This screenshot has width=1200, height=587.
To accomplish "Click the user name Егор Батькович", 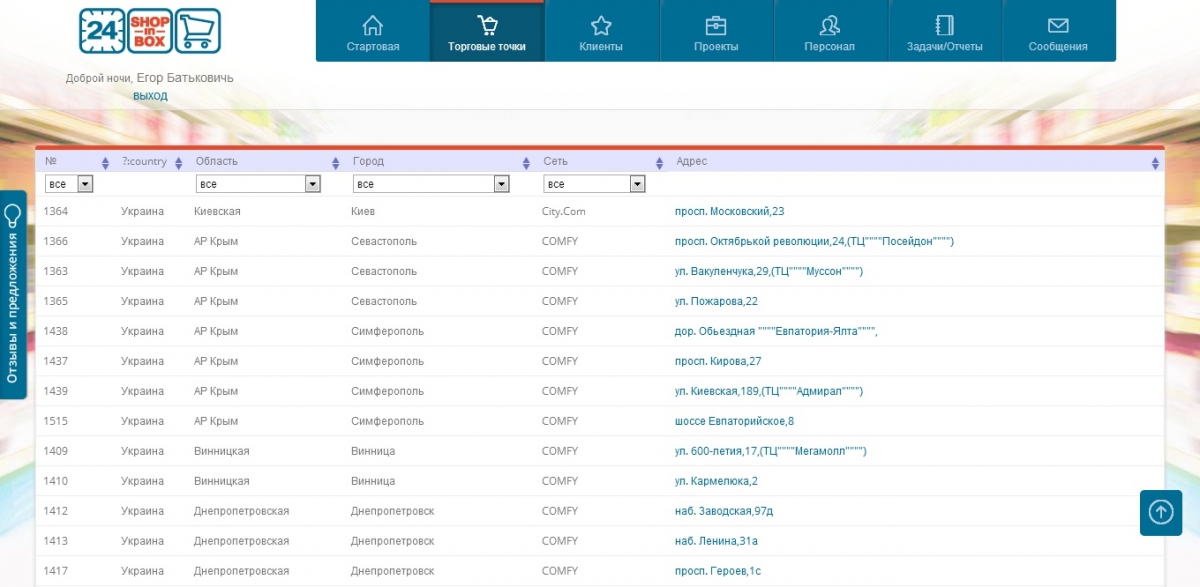I will point(185,78).
